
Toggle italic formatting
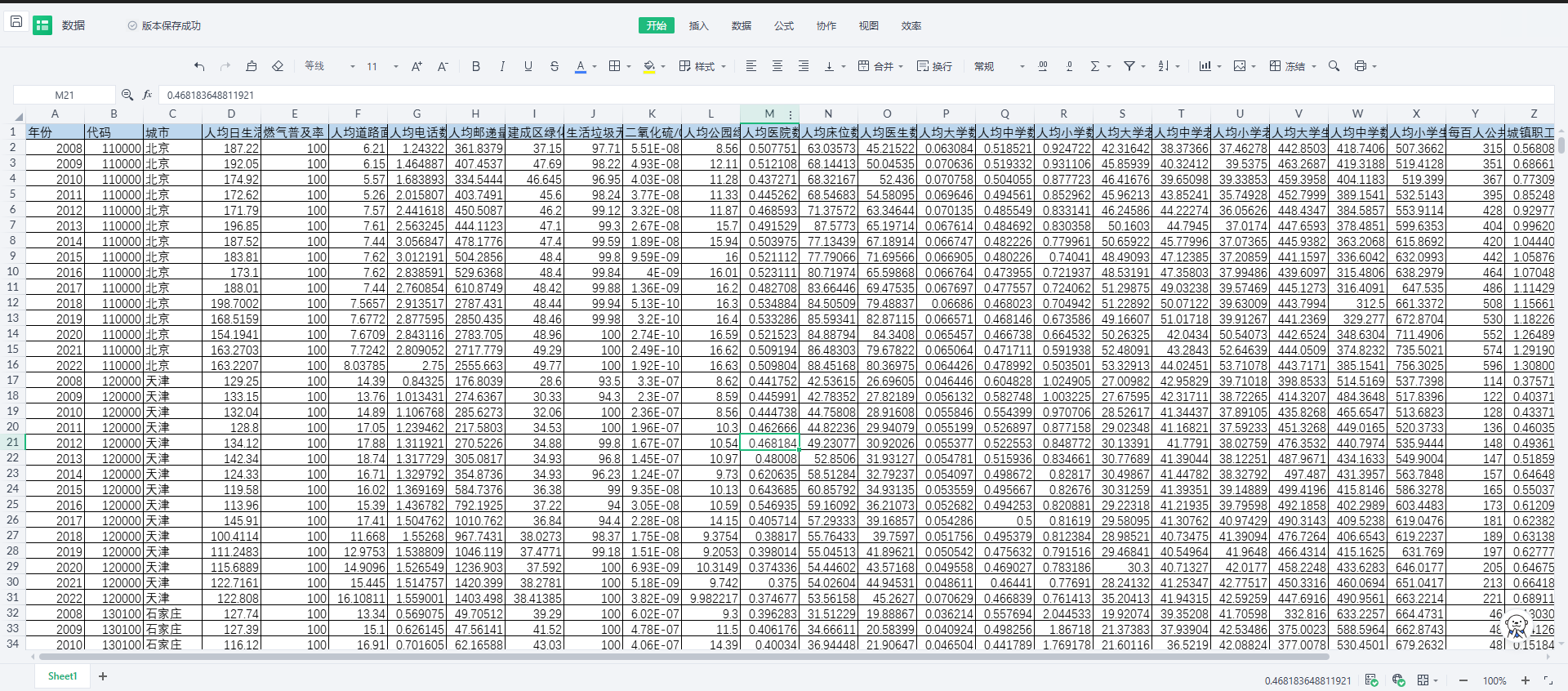[x=502, y=66]
